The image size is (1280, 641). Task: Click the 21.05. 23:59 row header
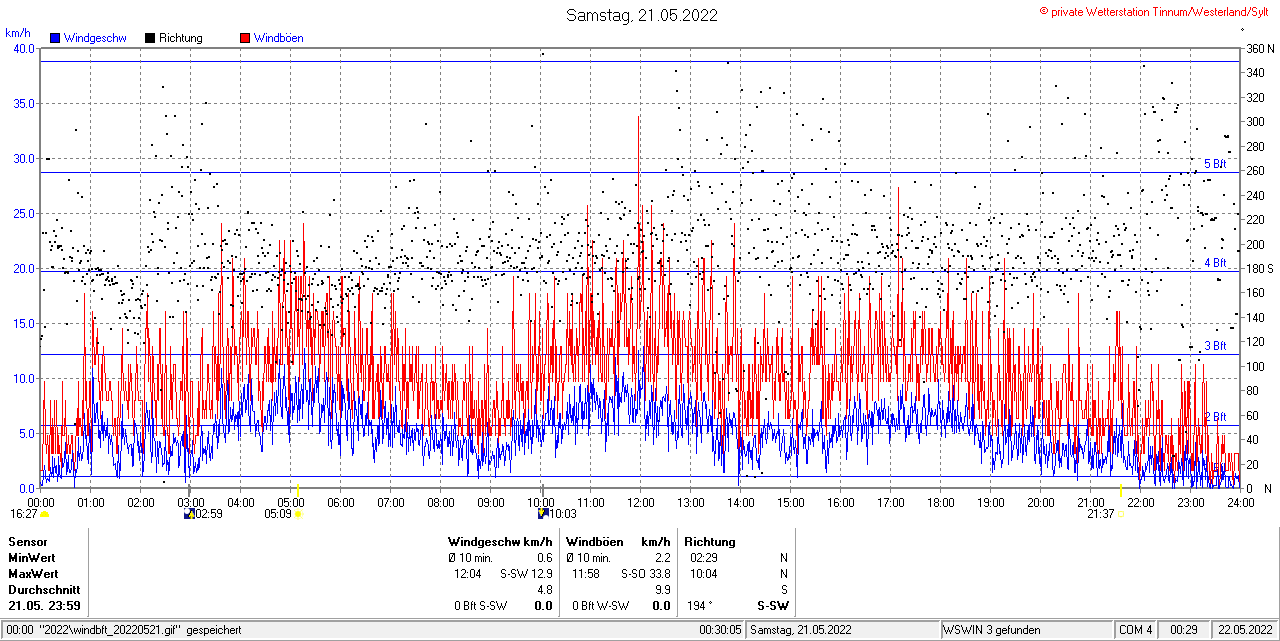43,606
